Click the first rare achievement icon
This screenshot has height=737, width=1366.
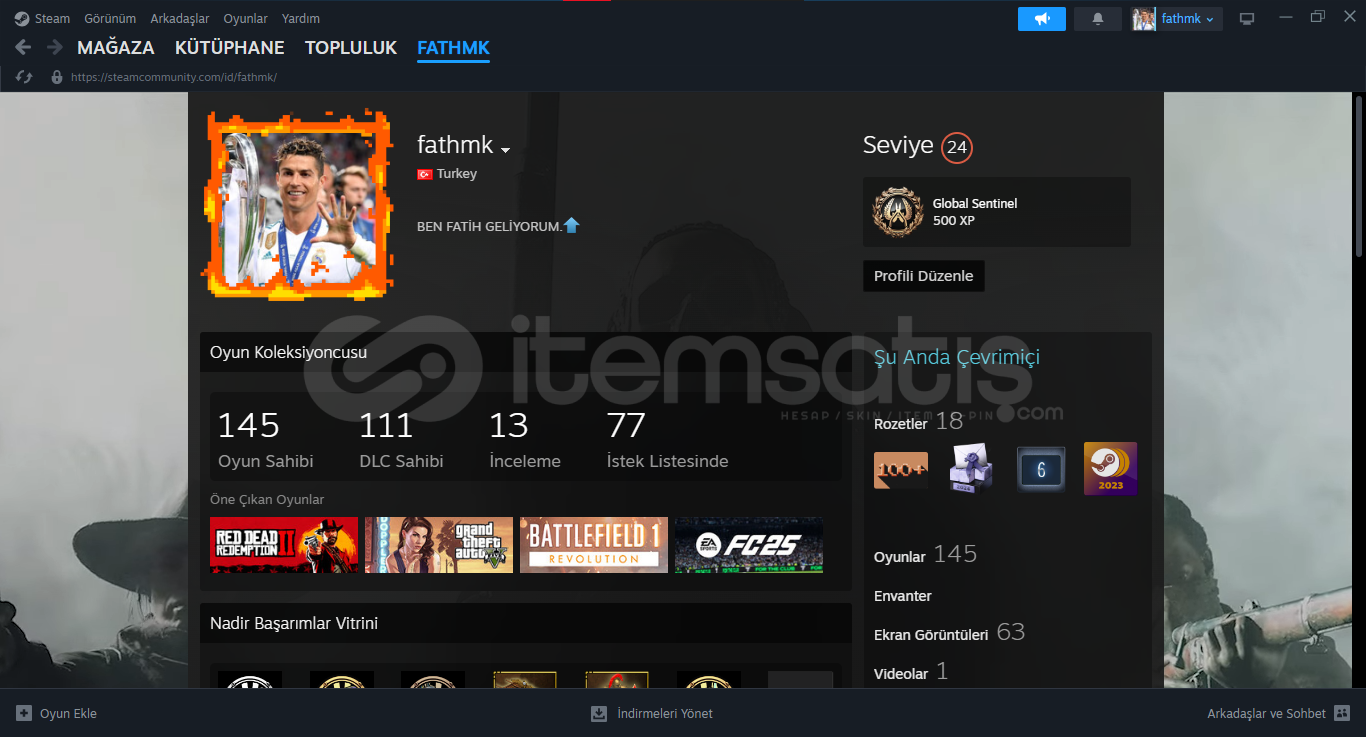pos(250,680)
